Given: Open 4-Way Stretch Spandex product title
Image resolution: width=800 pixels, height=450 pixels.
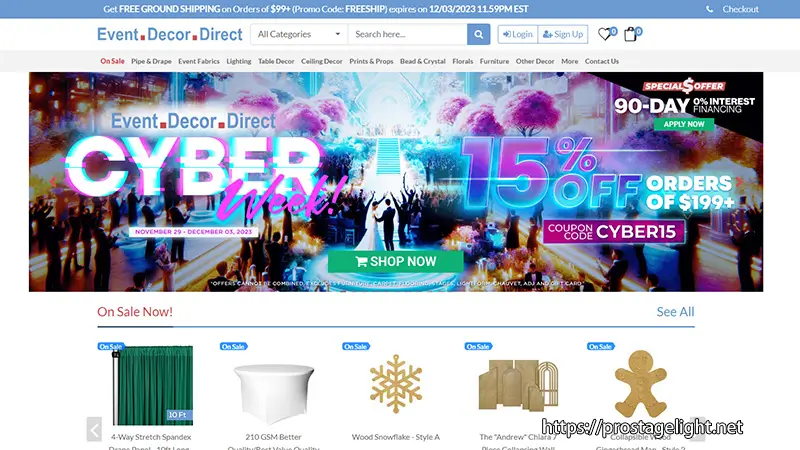Looking at the screenshot, I should (x=151, y=442).
